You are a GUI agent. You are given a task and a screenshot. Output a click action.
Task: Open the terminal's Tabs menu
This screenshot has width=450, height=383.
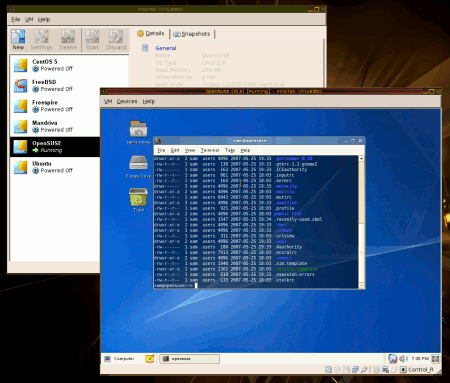point(230,150)
